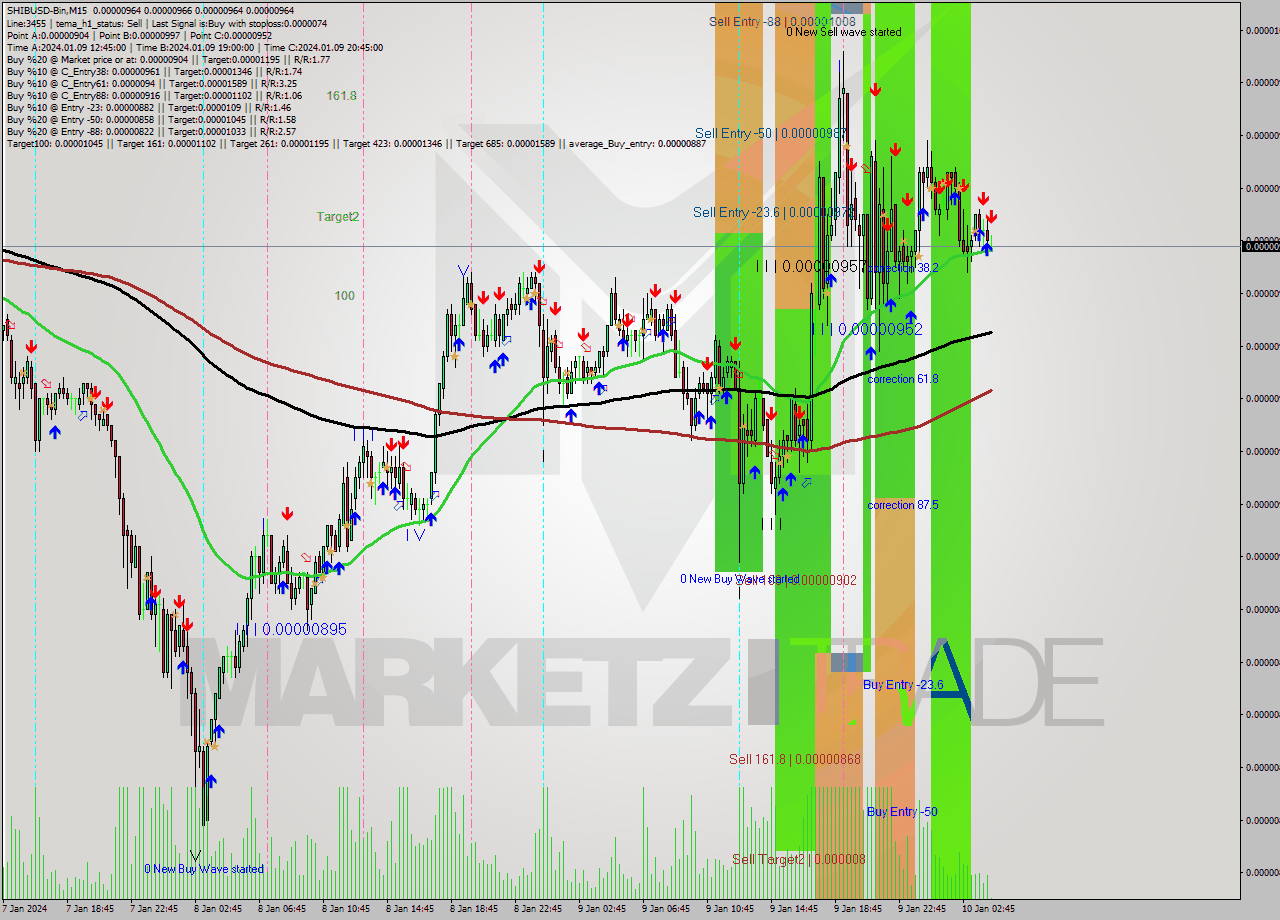
Task: Click the '7 Jan 22:45' time label
Action: coord(154,909)
